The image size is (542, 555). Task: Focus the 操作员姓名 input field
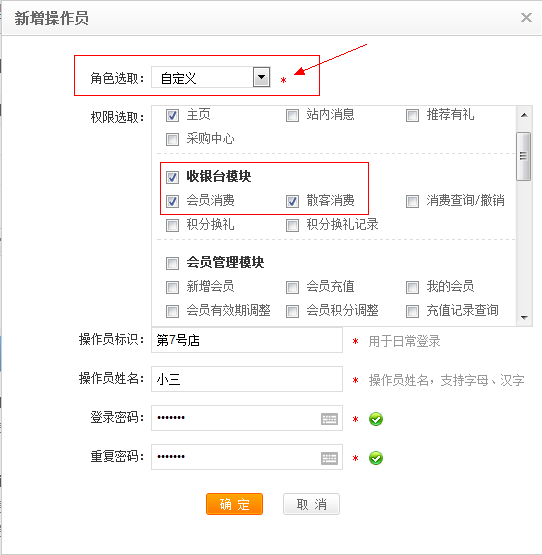[x=247, y=379]
